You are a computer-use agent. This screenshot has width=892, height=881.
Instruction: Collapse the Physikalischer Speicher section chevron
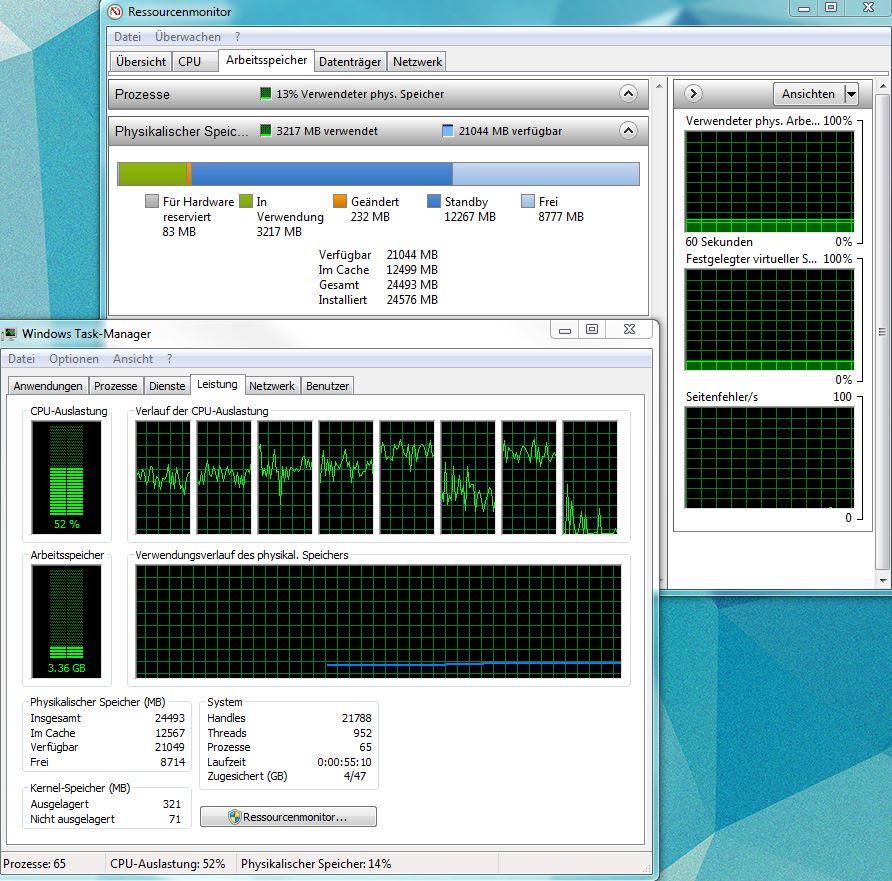point(628,131)
